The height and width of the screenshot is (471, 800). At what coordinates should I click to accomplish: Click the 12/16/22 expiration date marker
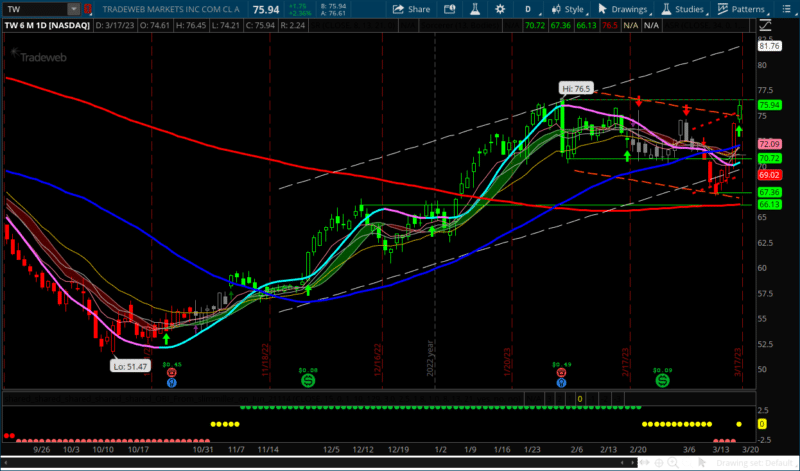[378, 360]
